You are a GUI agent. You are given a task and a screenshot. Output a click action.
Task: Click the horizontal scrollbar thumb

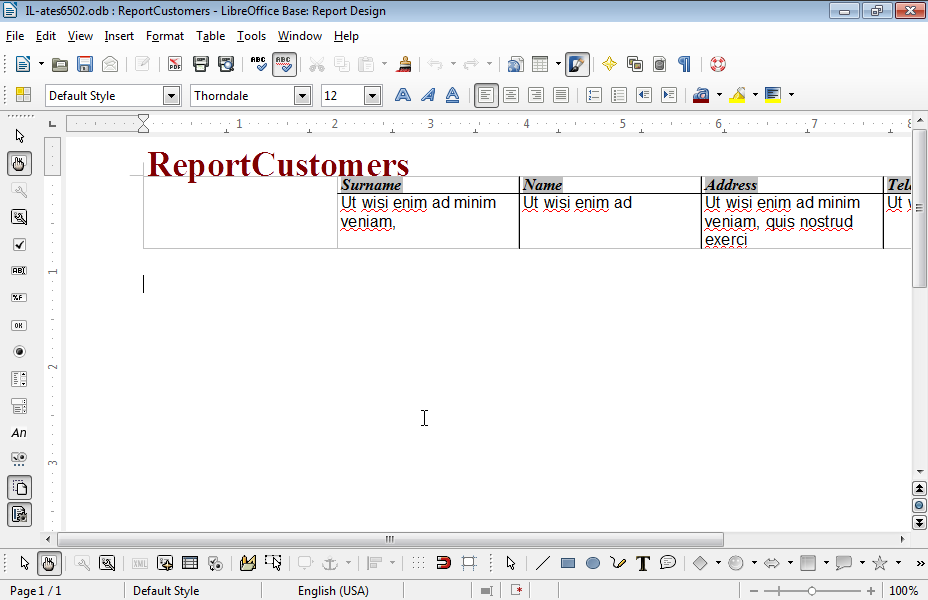pos(390,539)
